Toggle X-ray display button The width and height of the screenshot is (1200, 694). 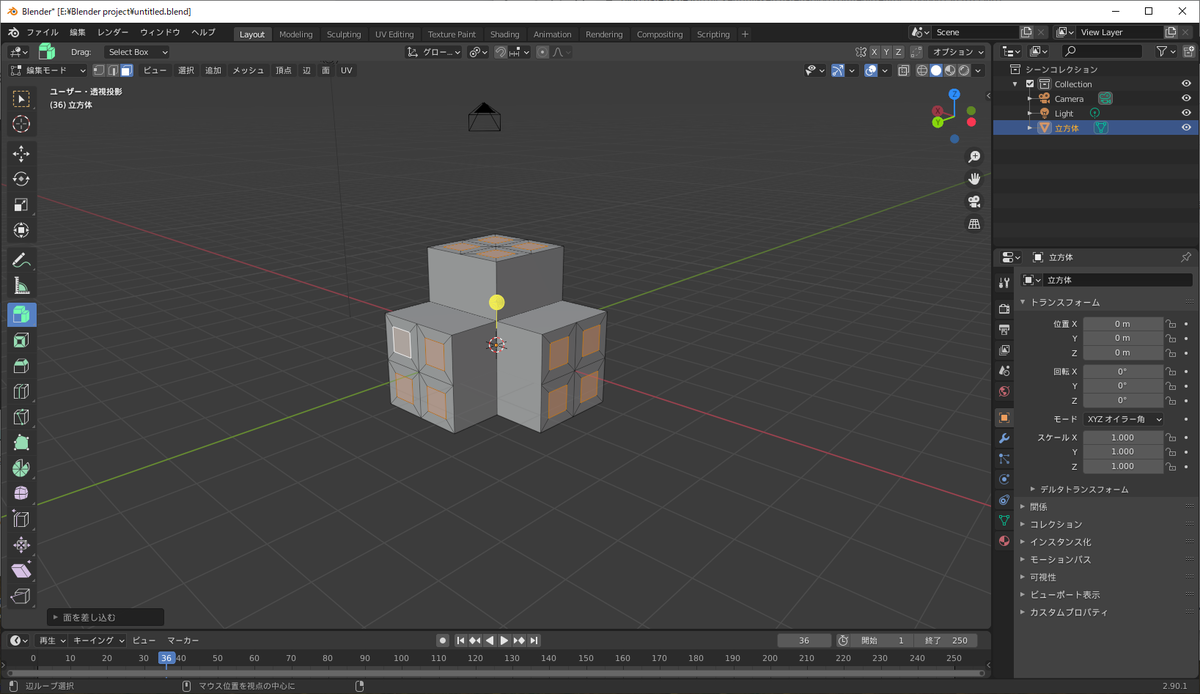(903, 70)
